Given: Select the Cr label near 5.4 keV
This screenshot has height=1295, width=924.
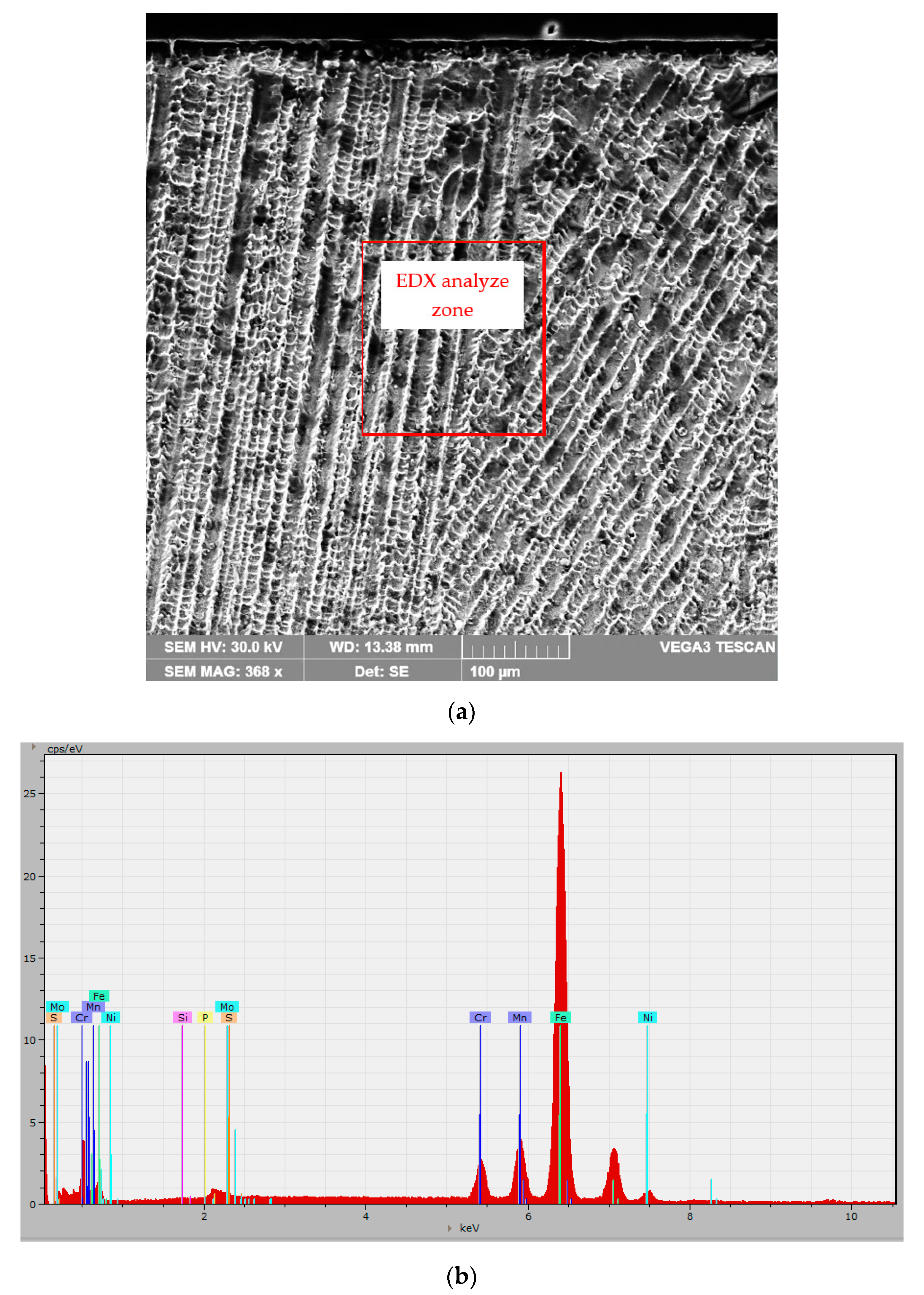Looking at the screenshot, I should pyautogui.click(x=480, y=1017).
